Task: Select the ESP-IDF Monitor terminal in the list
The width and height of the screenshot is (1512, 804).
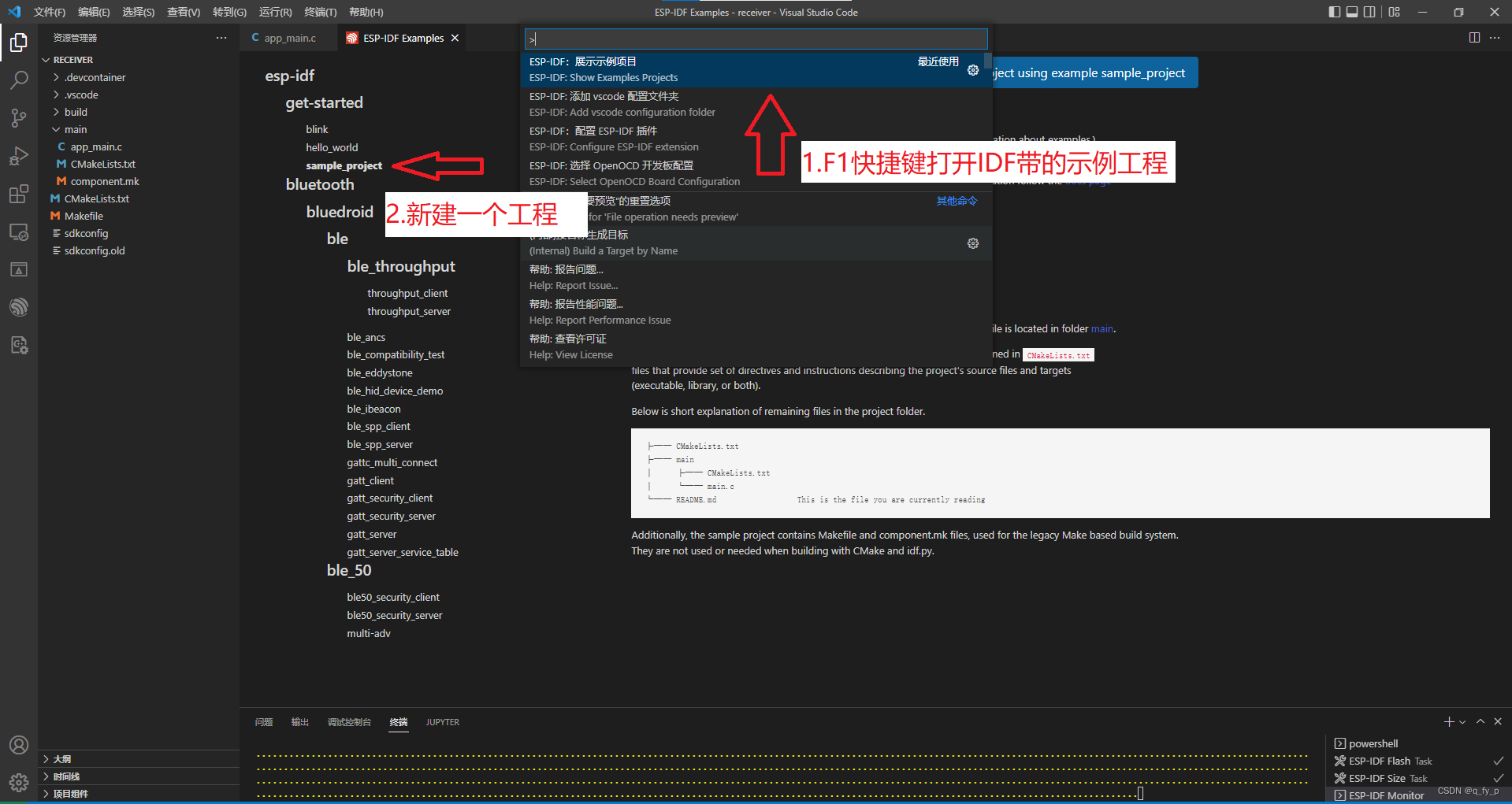Action: [x=1385, y=795]
